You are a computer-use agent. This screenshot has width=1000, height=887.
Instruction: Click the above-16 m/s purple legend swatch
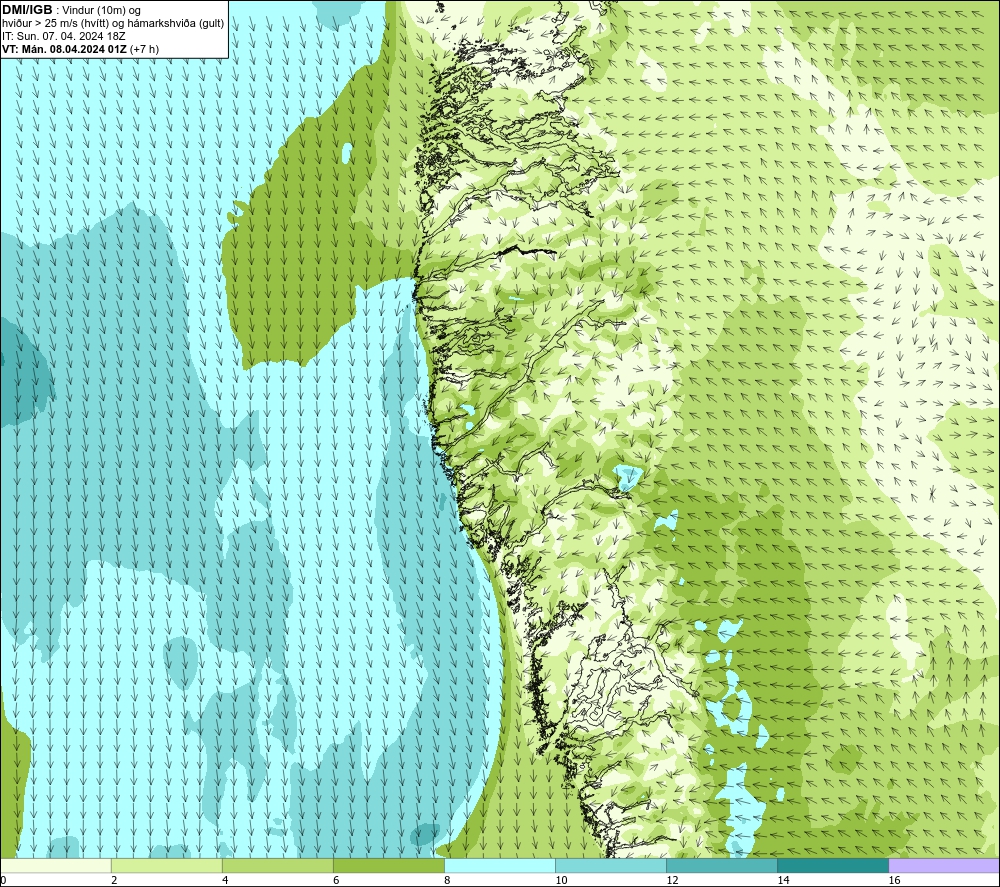pyautogui.click(x=944, y=865)
